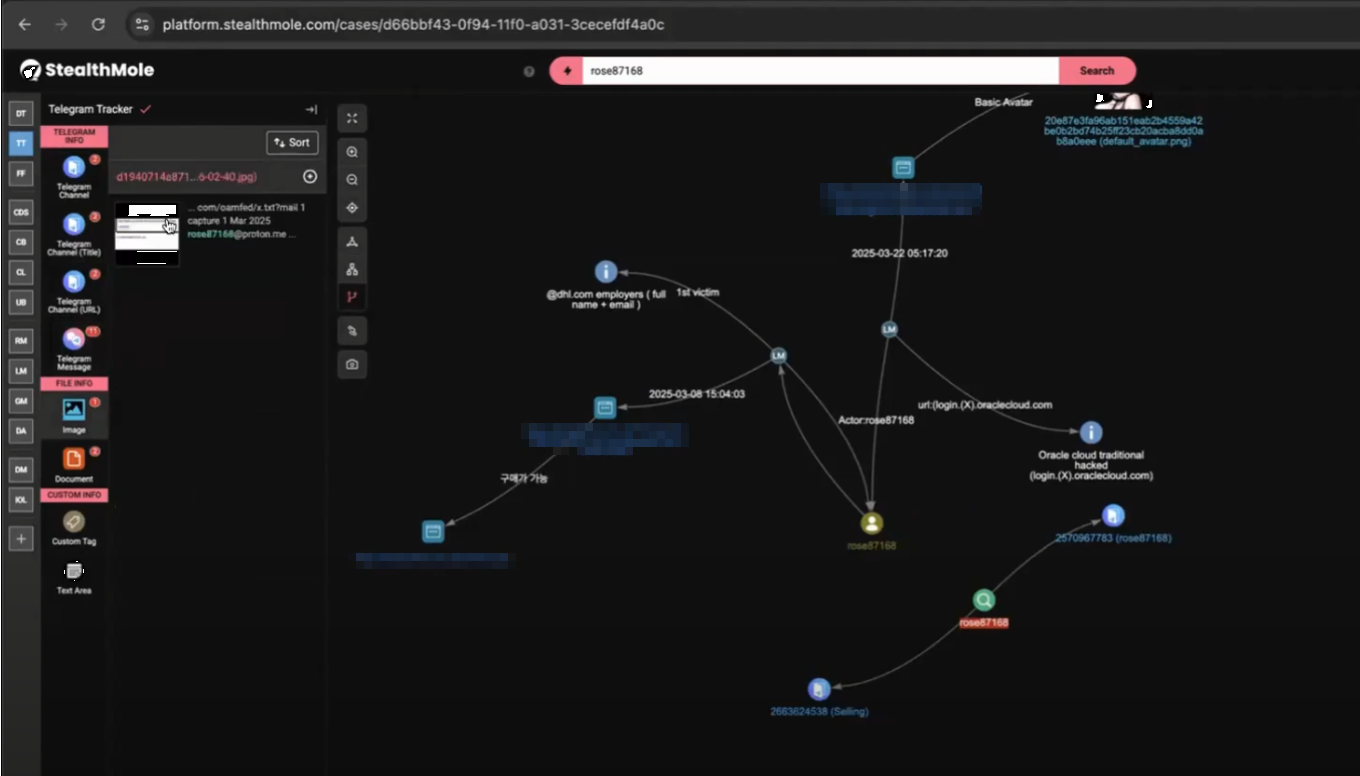Click the Sort button
The width and height of the screenshot is (1360, 776).
(292, 143)
